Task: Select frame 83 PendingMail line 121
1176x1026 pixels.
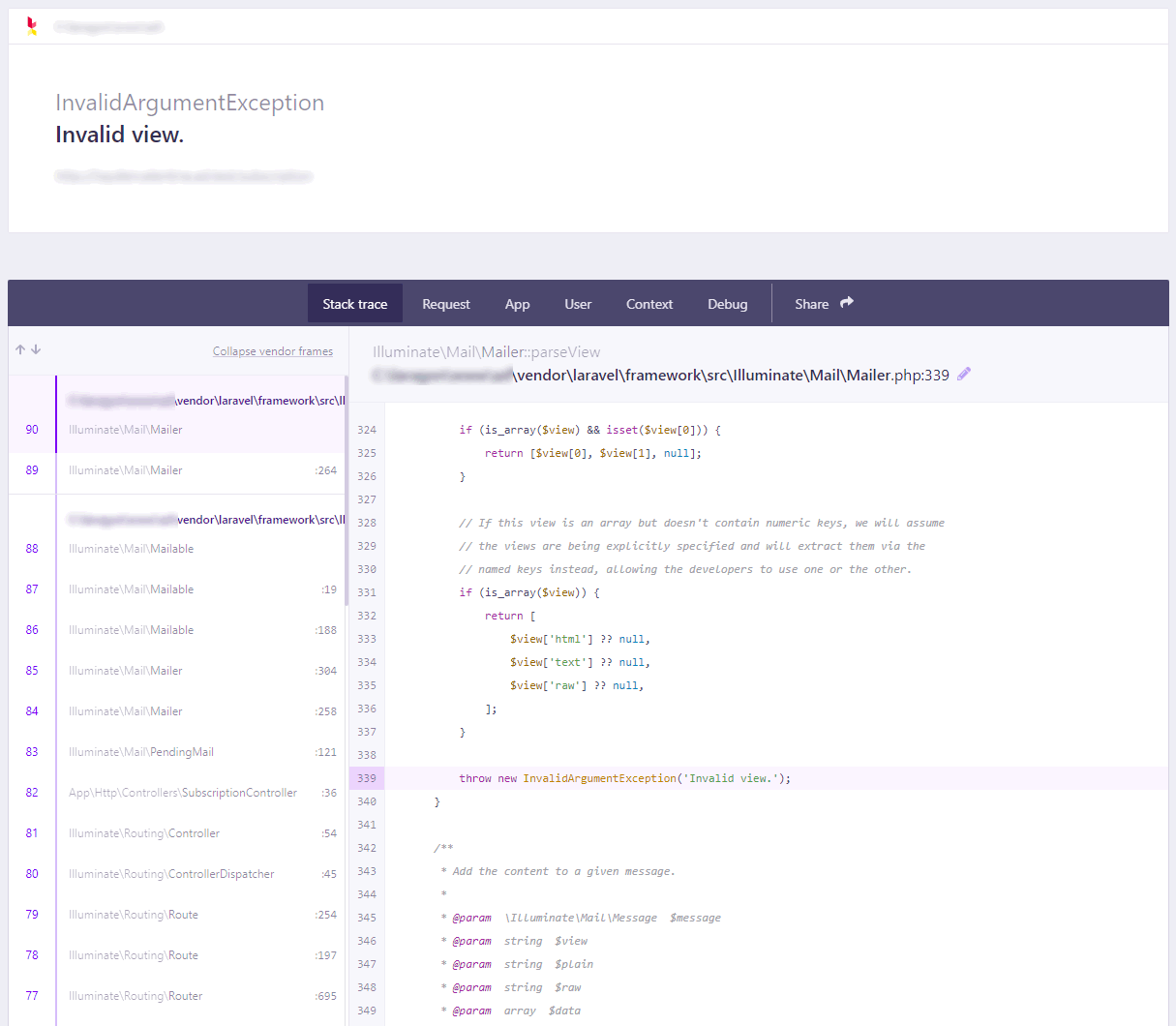Action: (x=177, y=752)
